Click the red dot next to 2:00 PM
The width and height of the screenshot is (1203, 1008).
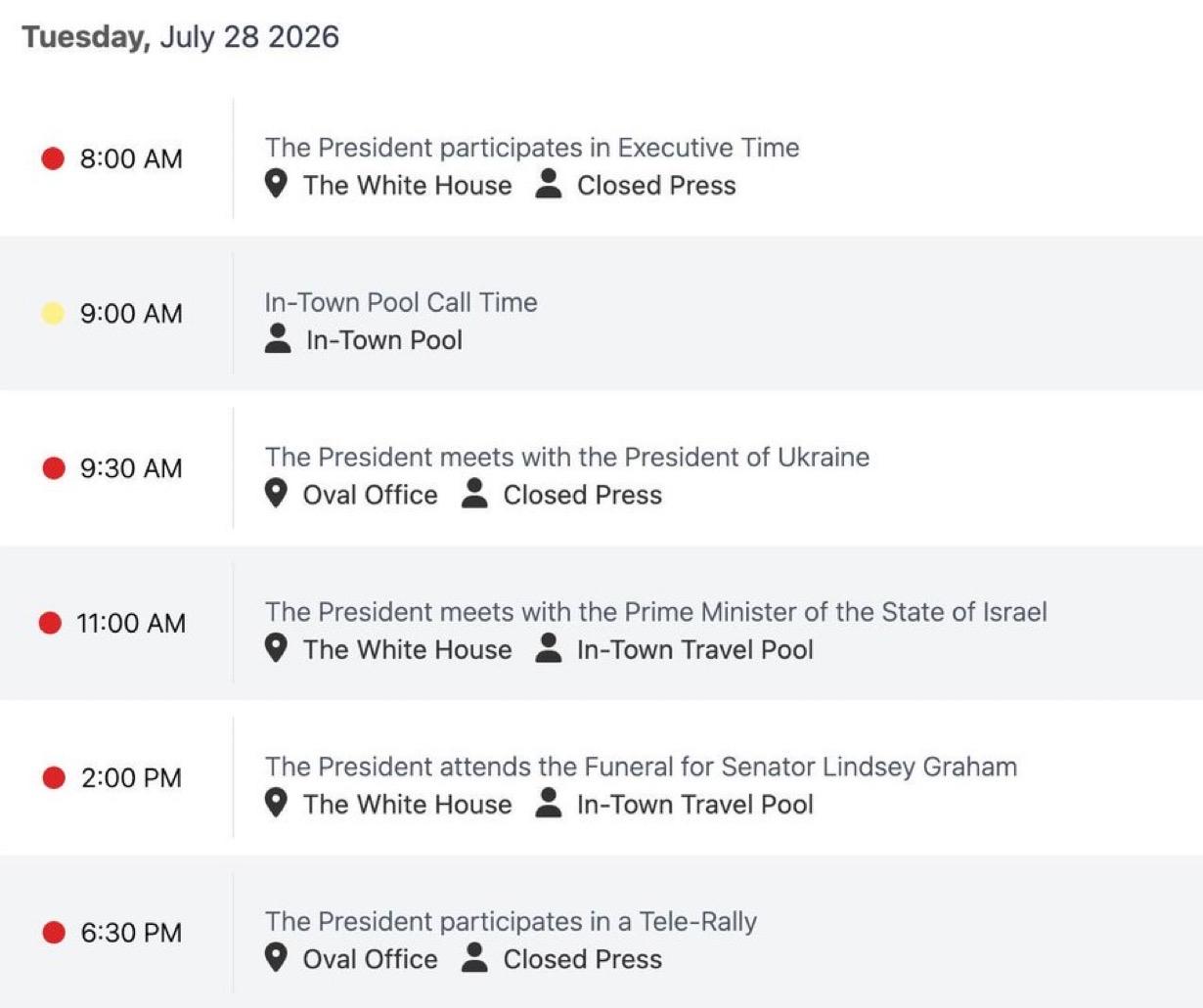(x=53, y=777)
